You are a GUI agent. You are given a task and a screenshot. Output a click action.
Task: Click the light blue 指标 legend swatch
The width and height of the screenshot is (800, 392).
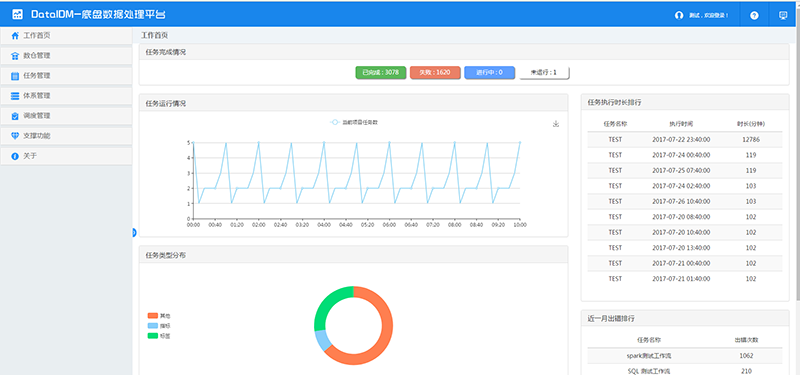click(153, 326)
